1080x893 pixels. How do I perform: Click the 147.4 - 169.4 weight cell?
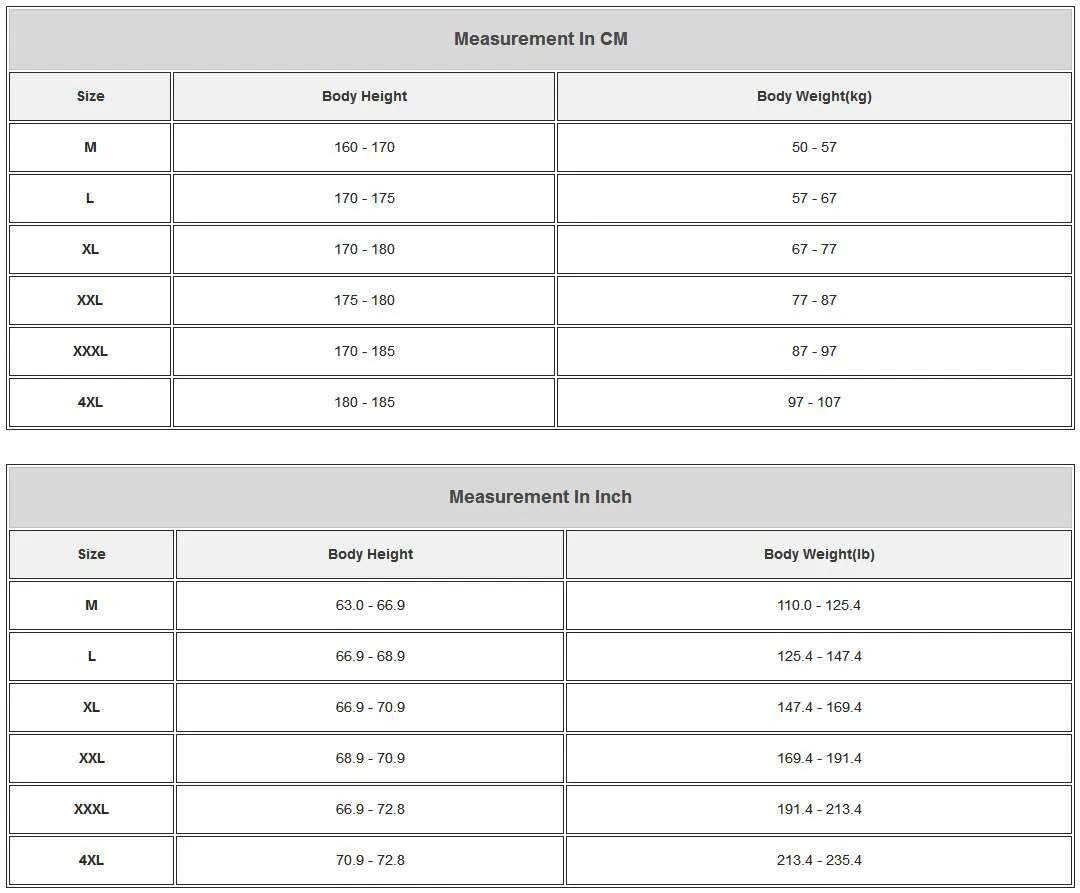pos(819,707)
